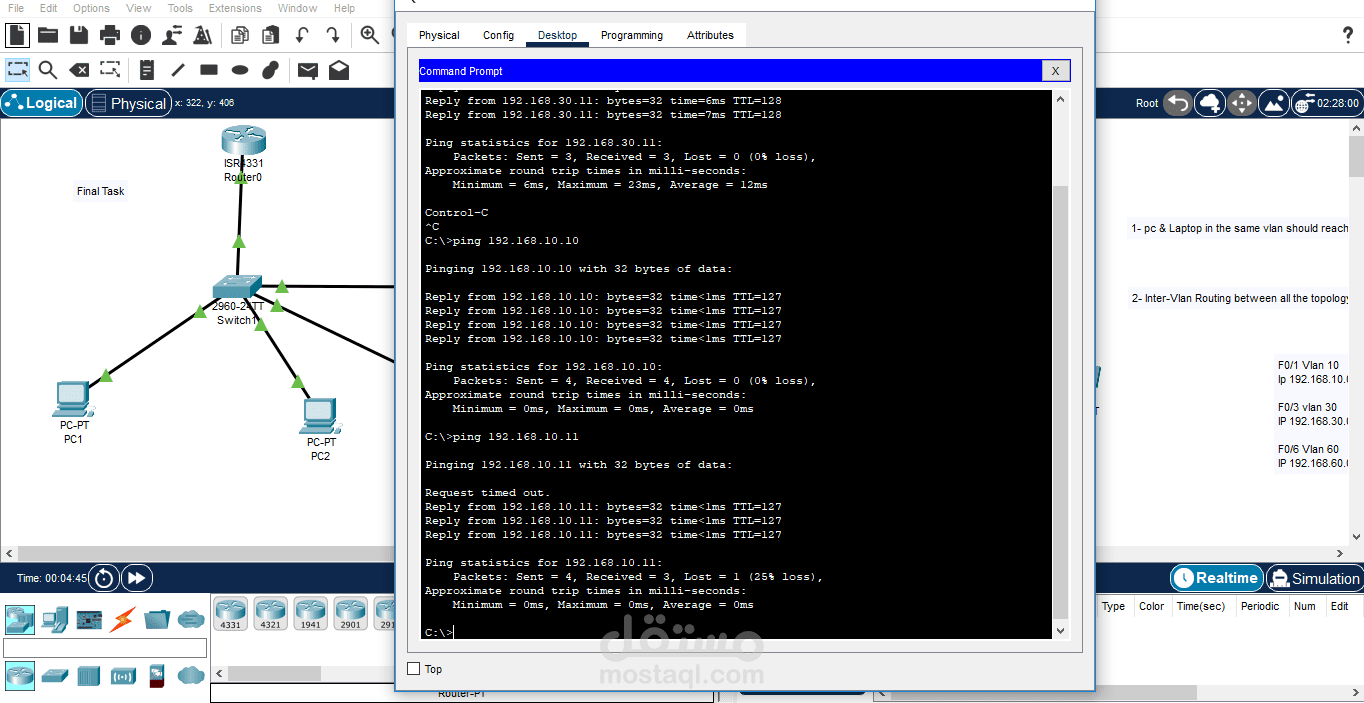Pick the 4331 router from device list

231,612
